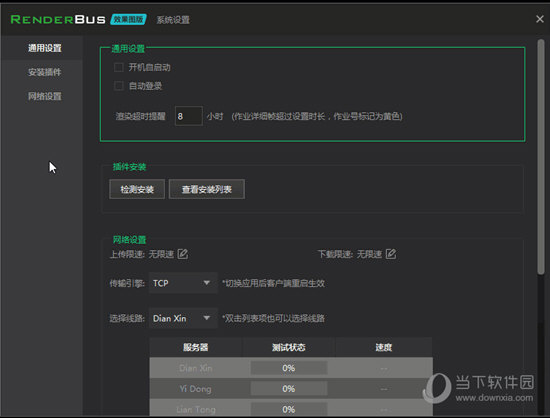Click the 查看安装列表 button
This screenshot has height=418, width=550.
[x=207, y=189]
